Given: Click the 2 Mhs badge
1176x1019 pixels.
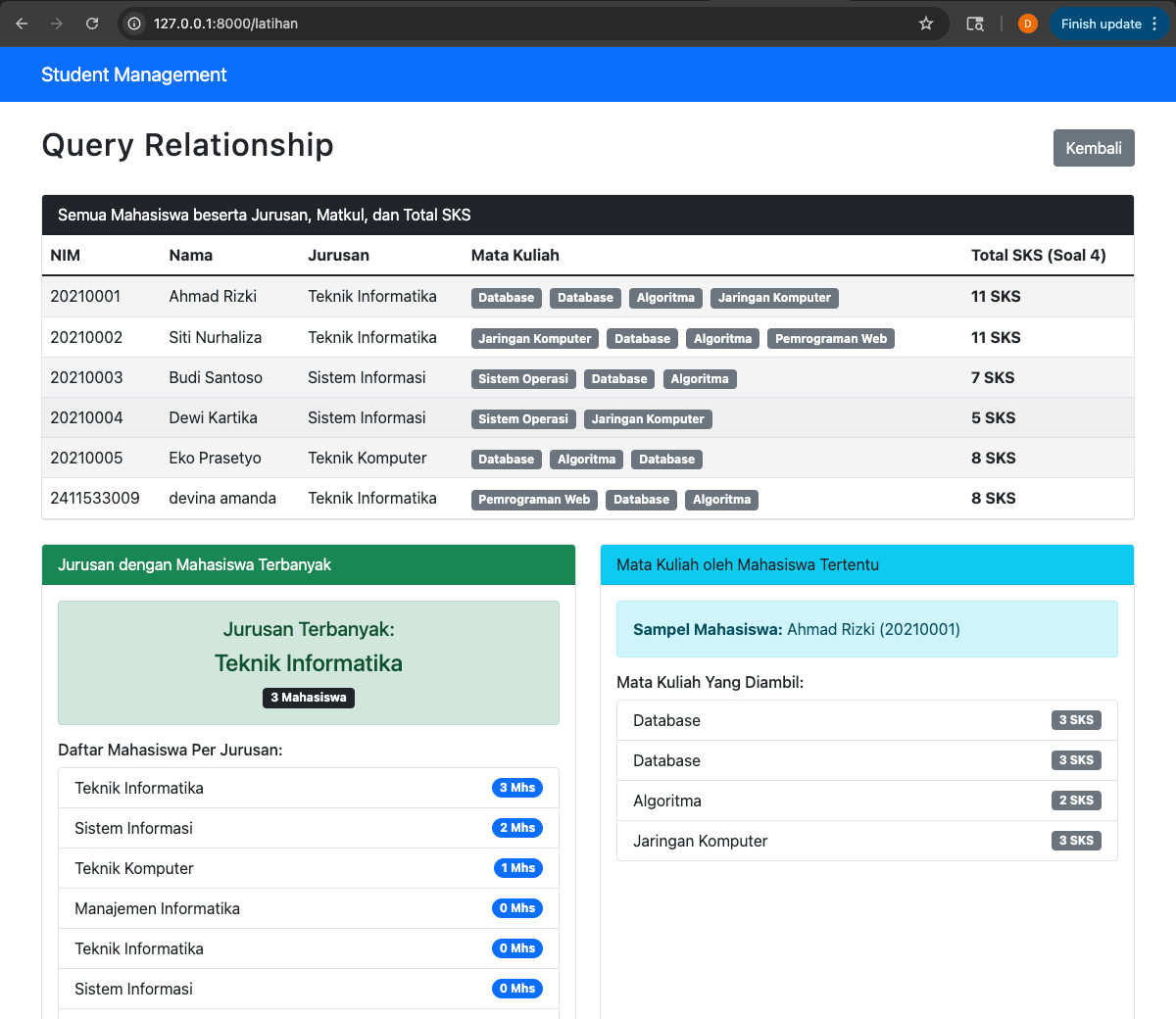Looking at the screenshot, I should [517, 828].
